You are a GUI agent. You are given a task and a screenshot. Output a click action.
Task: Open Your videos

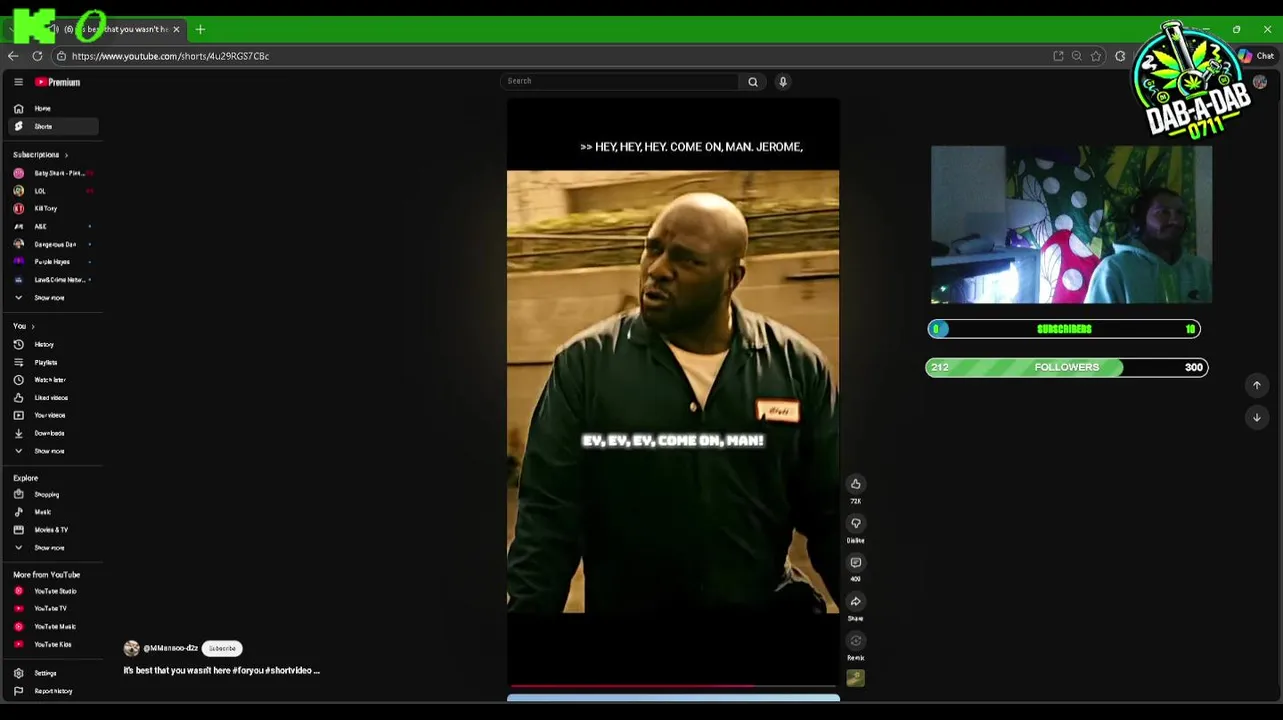[53, 415]
